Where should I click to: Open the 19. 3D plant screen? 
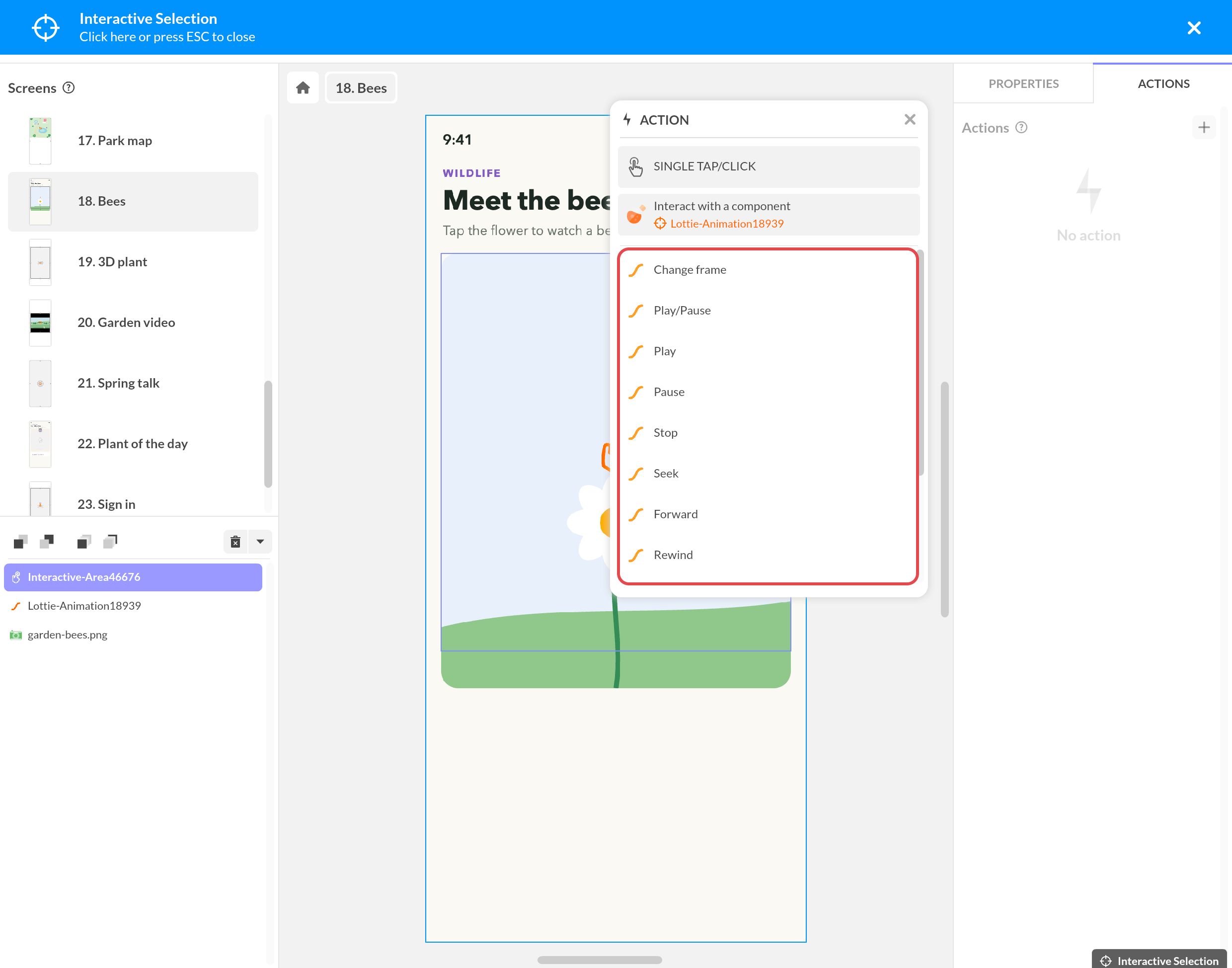coord(133,262)
